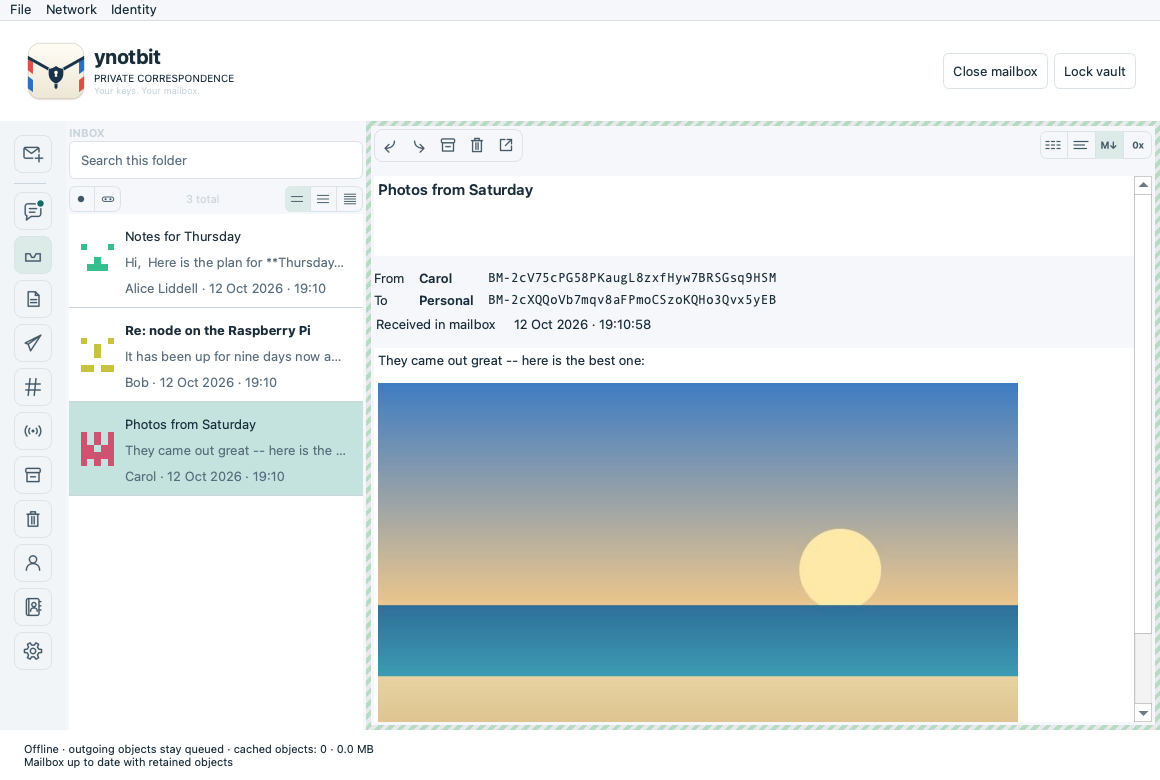1160x780 pixels.
Task: Click Carol's address BM-2cV75cPG58PKaugL8zxfHyw7BRSGsq9HSM
Action: [632, 278]
